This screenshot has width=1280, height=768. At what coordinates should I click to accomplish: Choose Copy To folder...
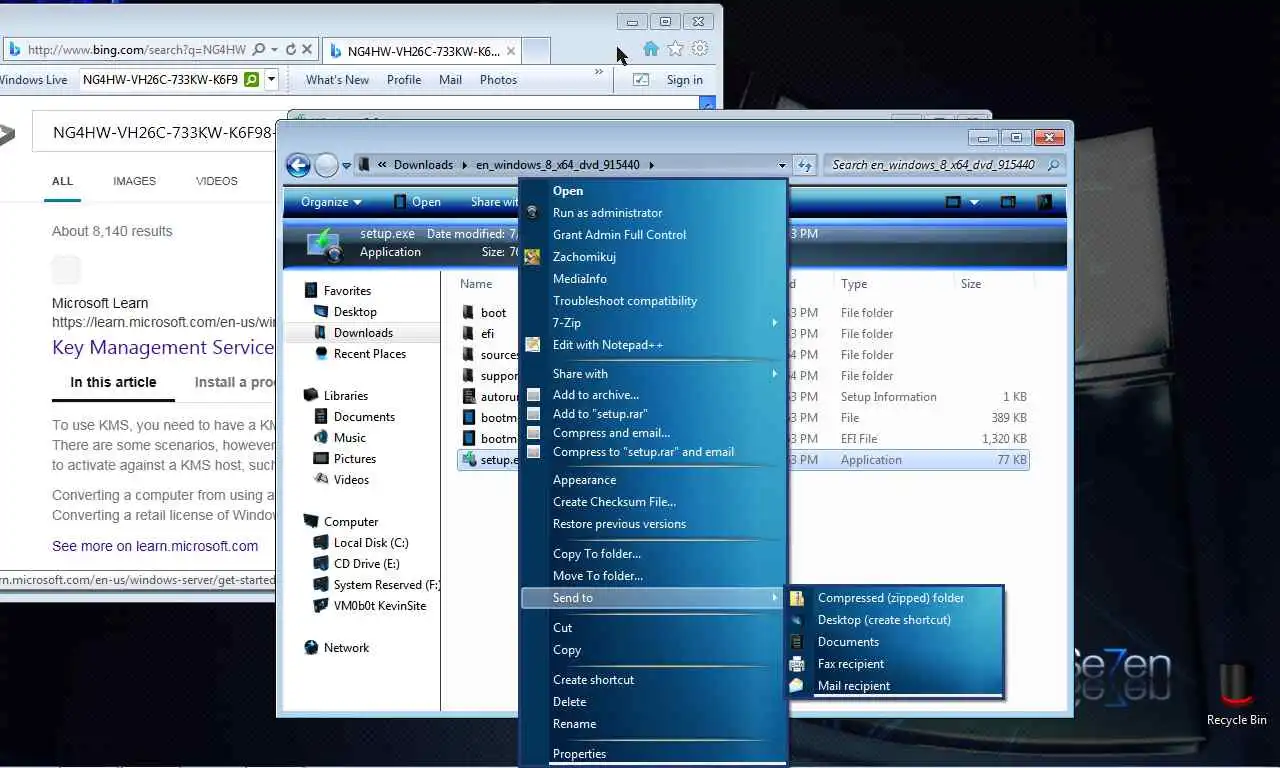tap(597, 554)
